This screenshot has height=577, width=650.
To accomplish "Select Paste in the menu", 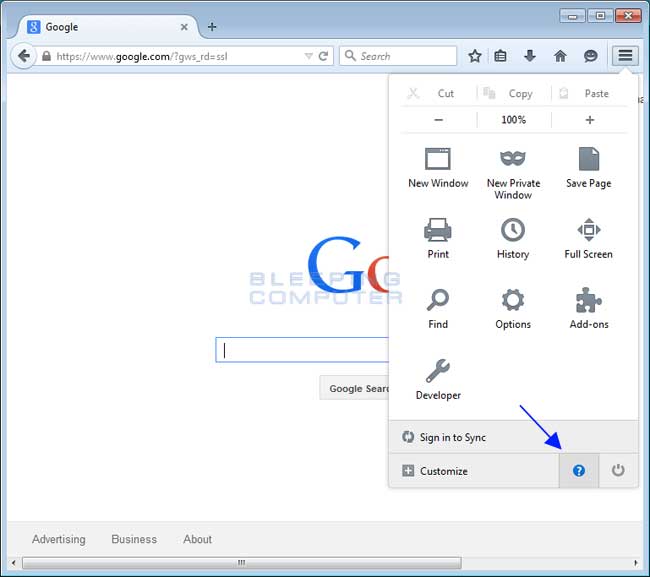I will pyautogui.click(x=589, y=94).
